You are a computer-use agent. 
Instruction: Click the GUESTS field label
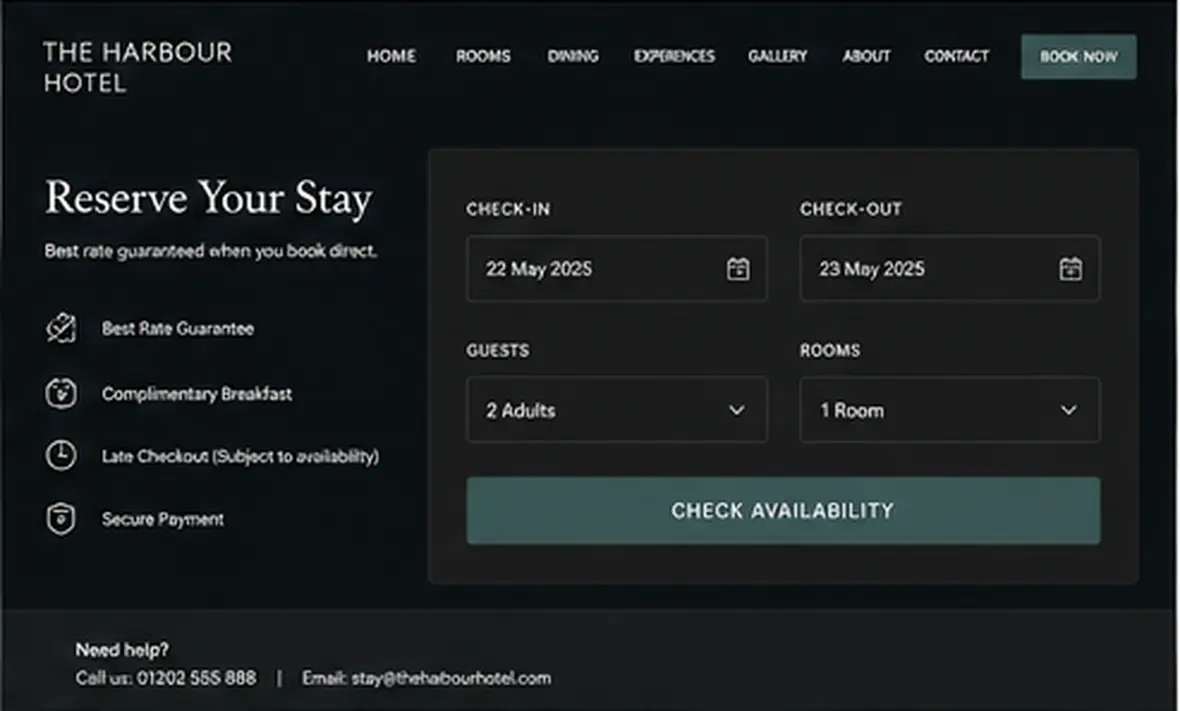(497, 351)
